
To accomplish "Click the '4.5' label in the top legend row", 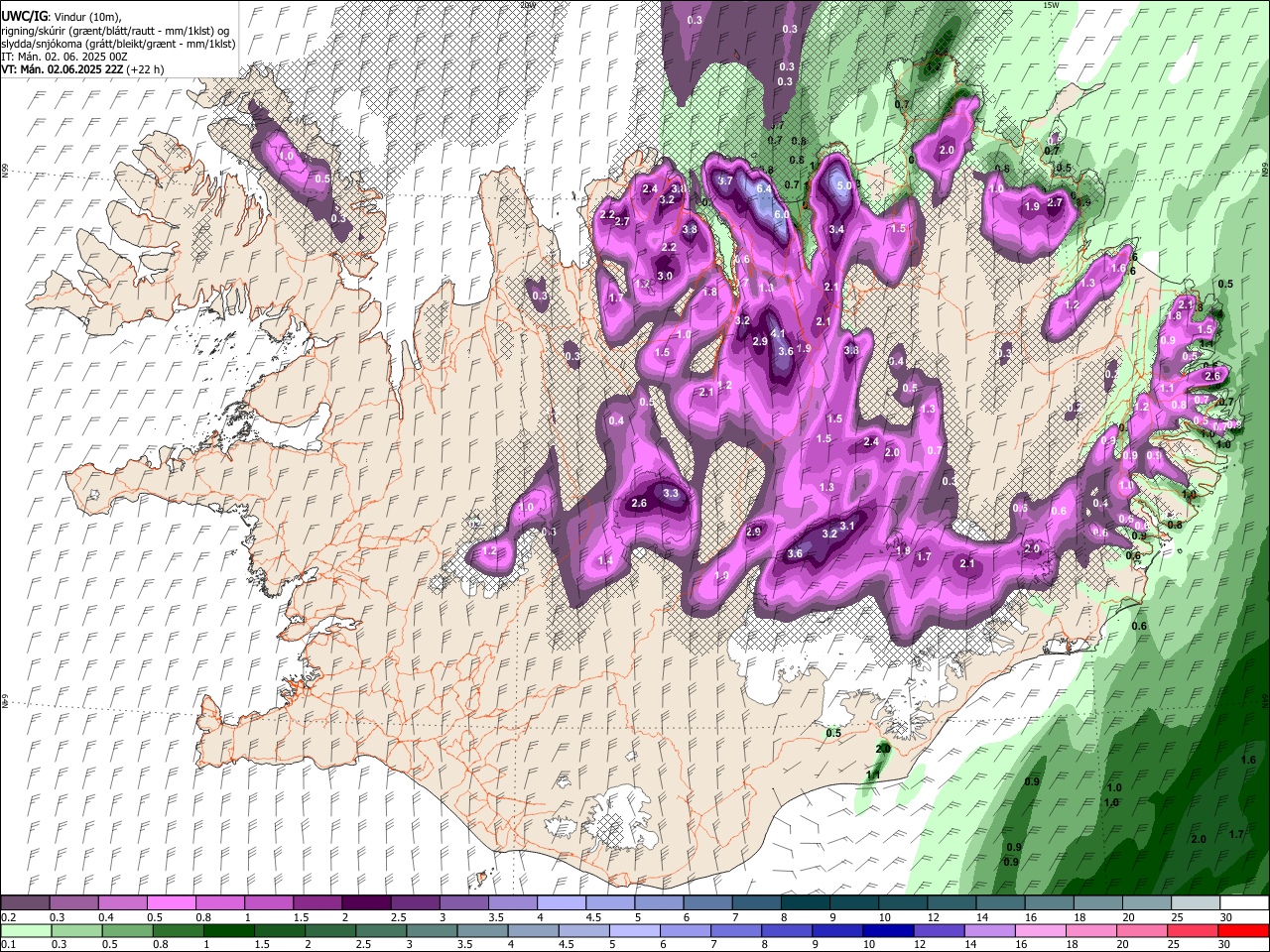I will [593, 917].
